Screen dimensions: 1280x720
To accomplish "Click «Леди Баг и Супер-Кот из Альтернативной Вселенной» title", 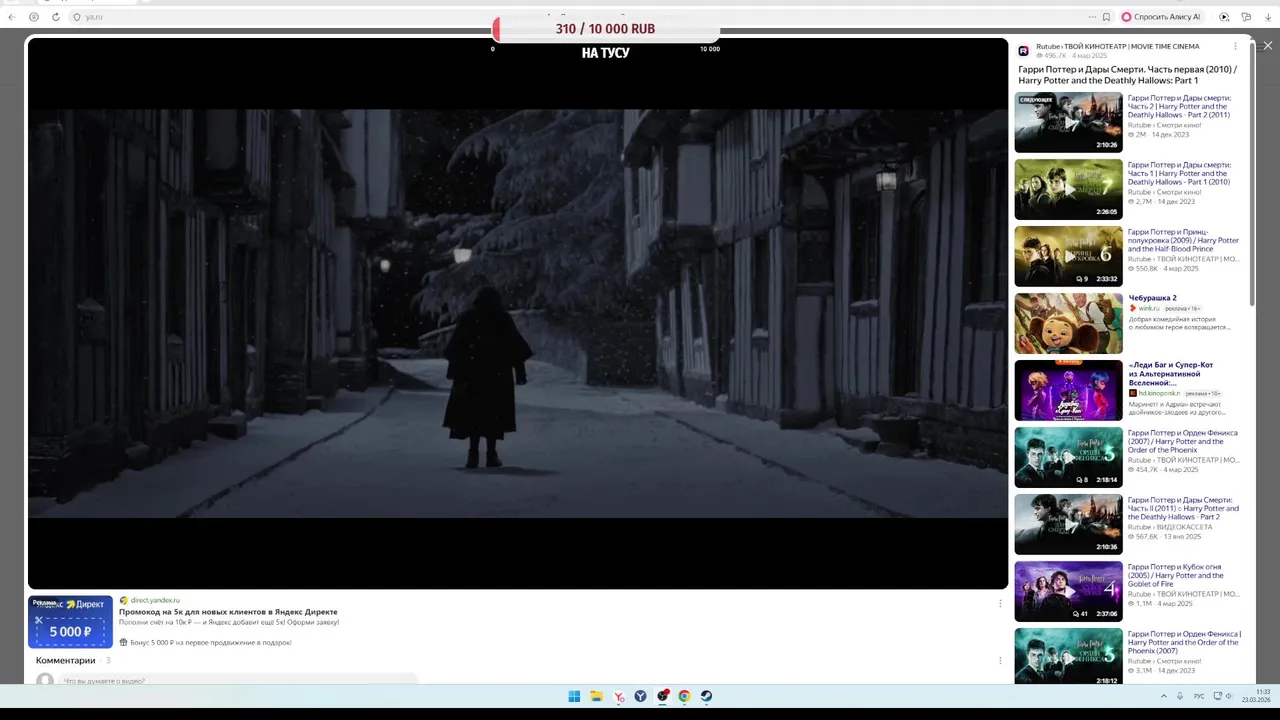I will tap(1170, 374).
